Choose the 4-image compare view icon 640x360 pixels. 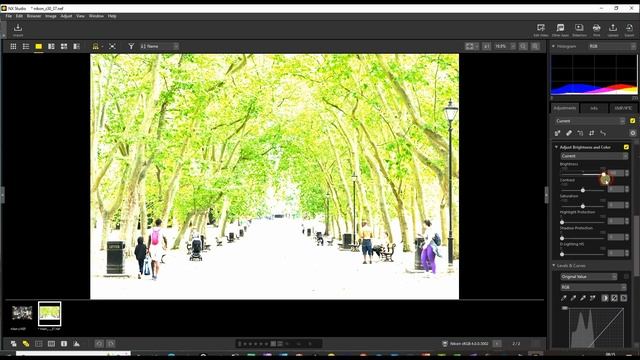(x=64, y=47)
